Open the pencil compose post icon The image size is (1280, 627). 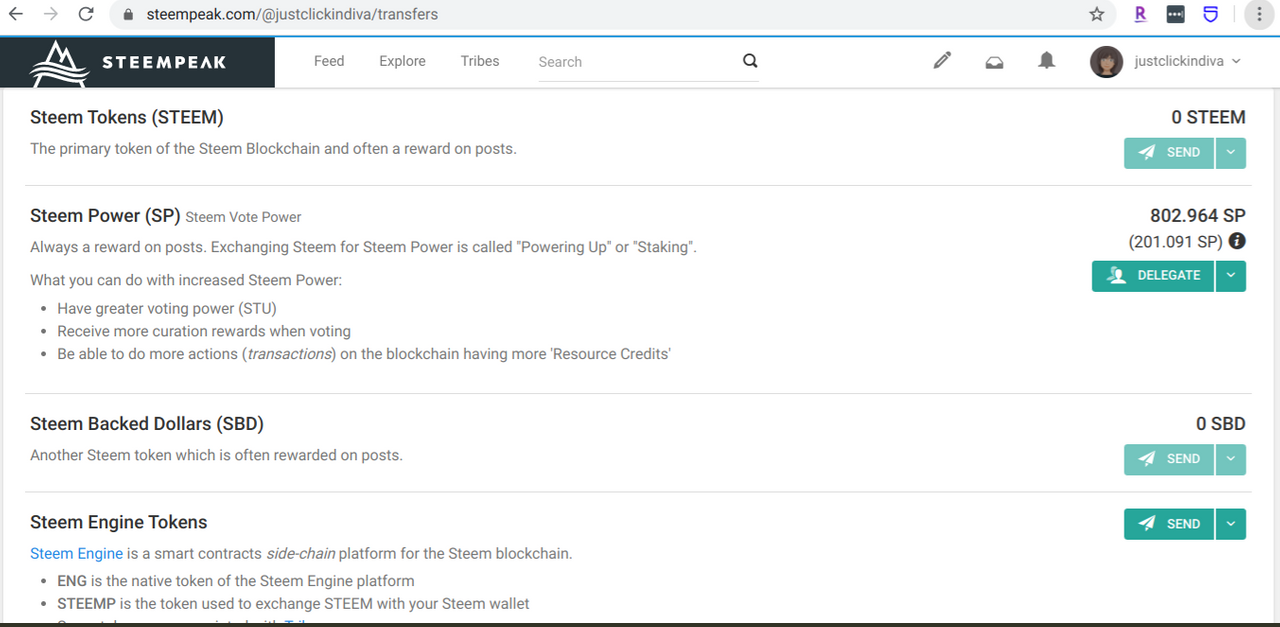[x=942, y=61]
